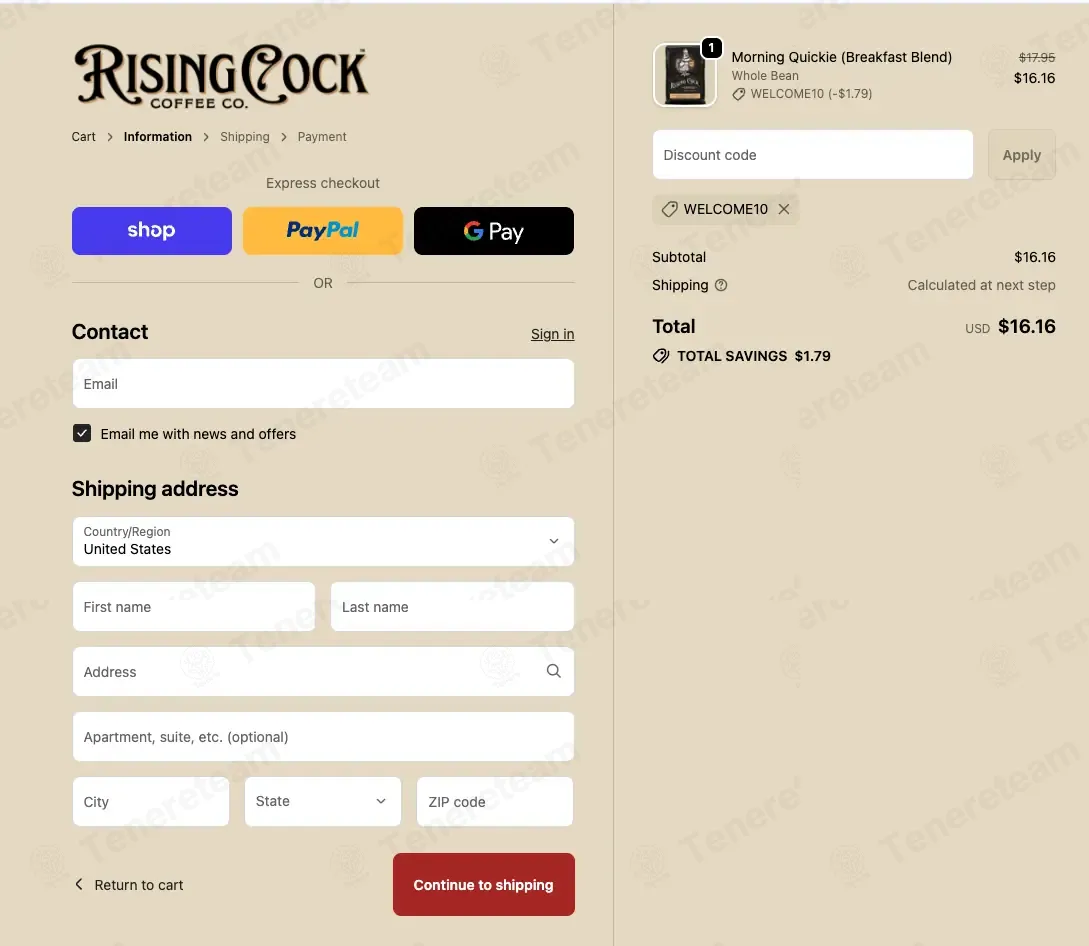
Task: Focus the Discount code field
Action: [813, 154]
